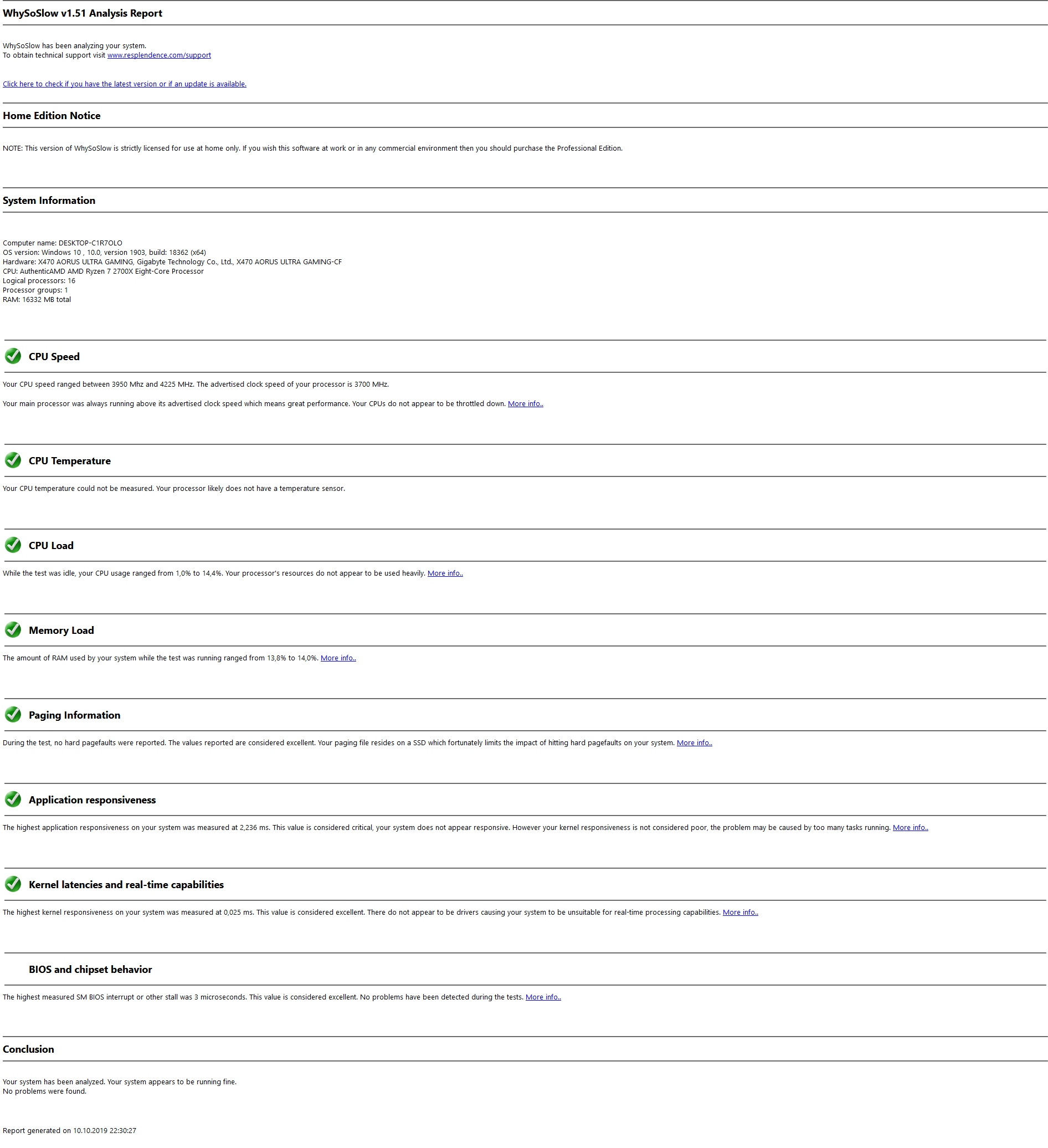
Task: Click the check for latest version link
Action: click(x=124, y=84)
